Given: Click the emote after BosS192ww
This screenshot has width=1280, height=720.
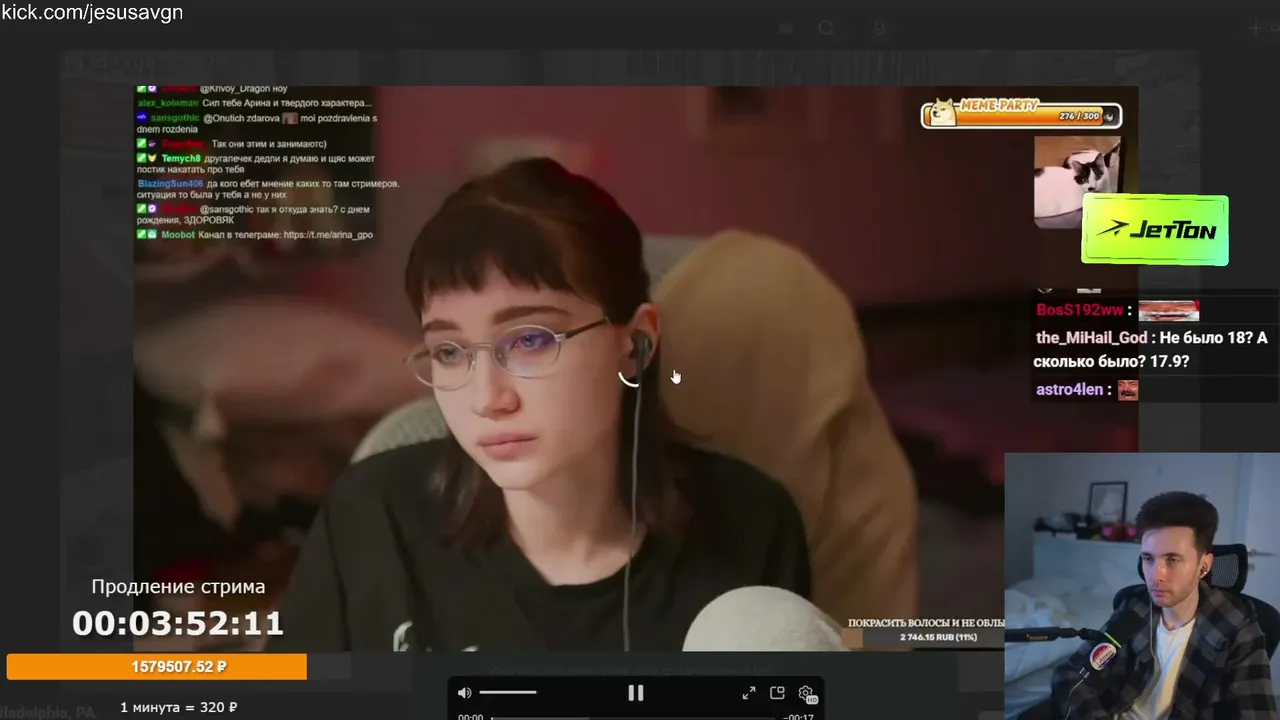Looking at the screenshot, I should click(1168, 310).
